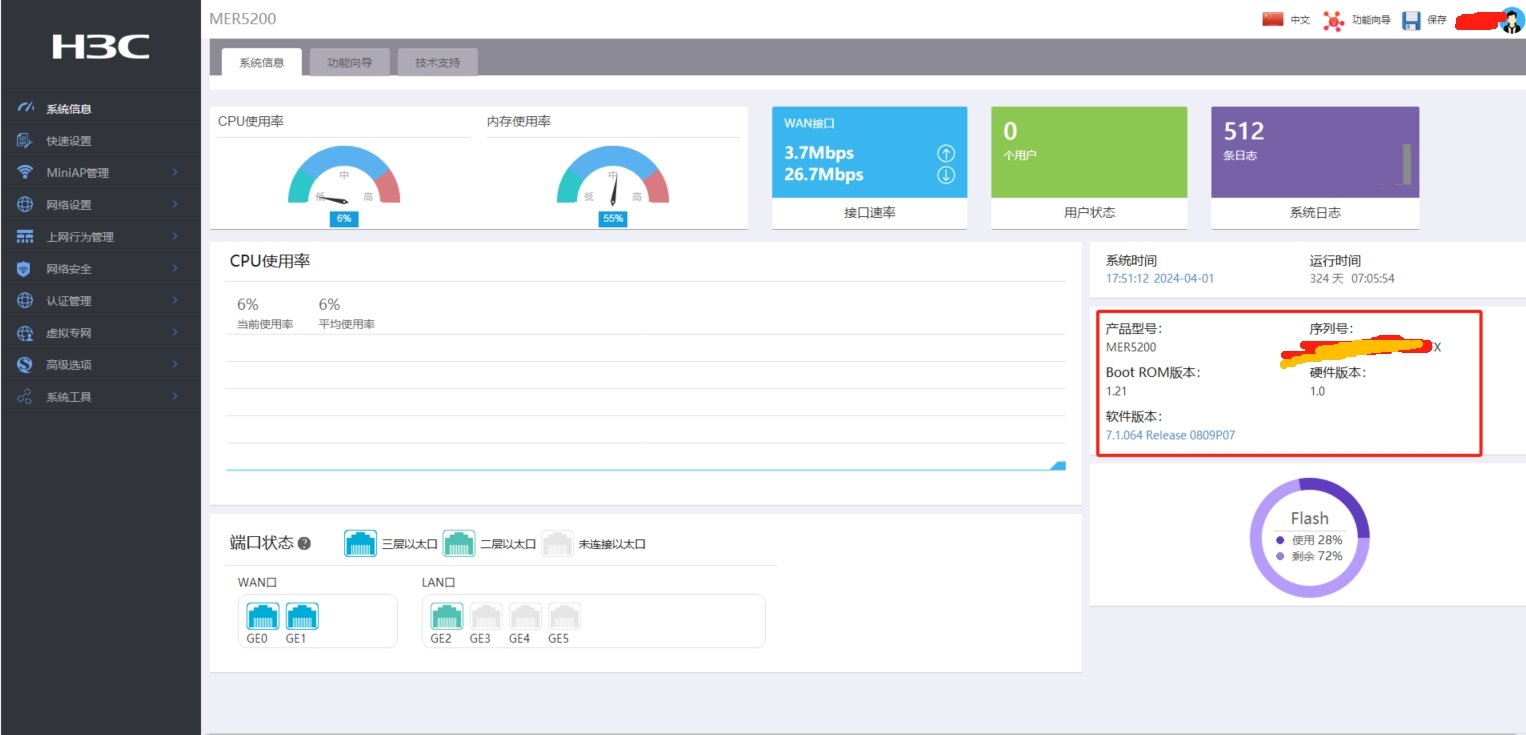Expand the 虚拟专网 menu chevron

(x=175, y=333)
